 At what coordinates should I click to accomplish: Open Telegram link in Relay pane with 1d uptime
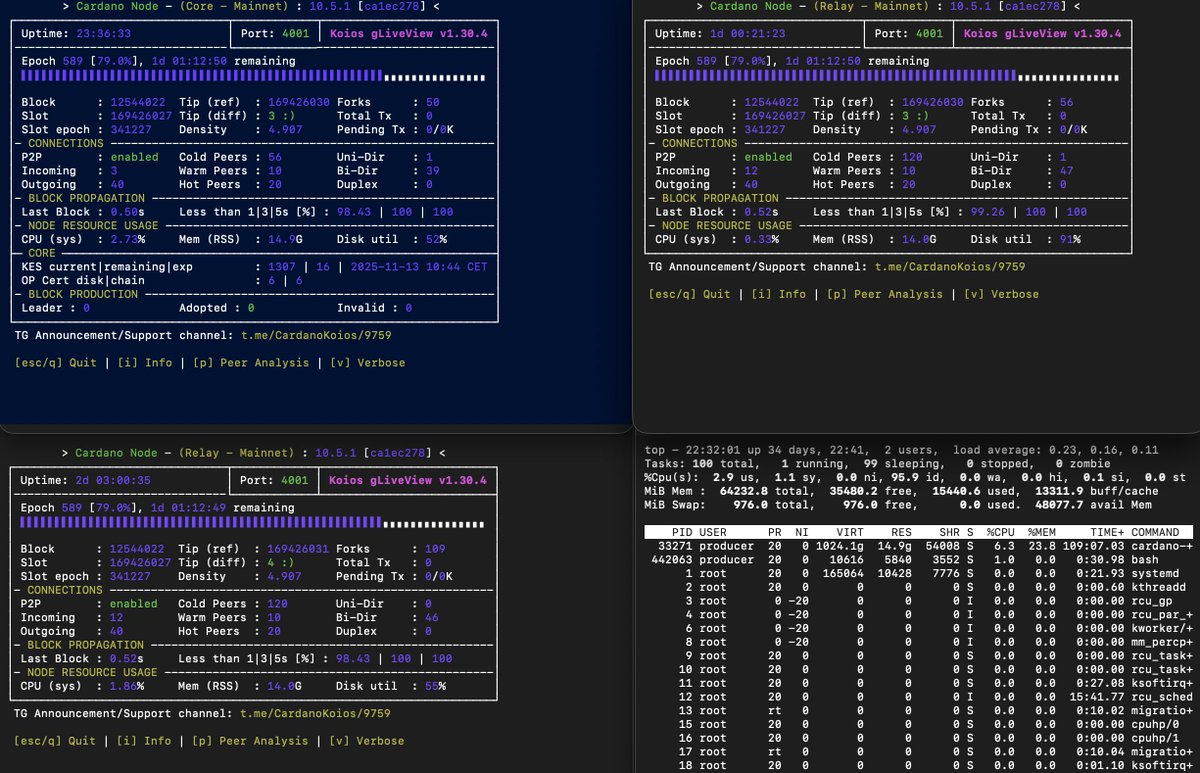pyautogui.click(x=949, y=267)
